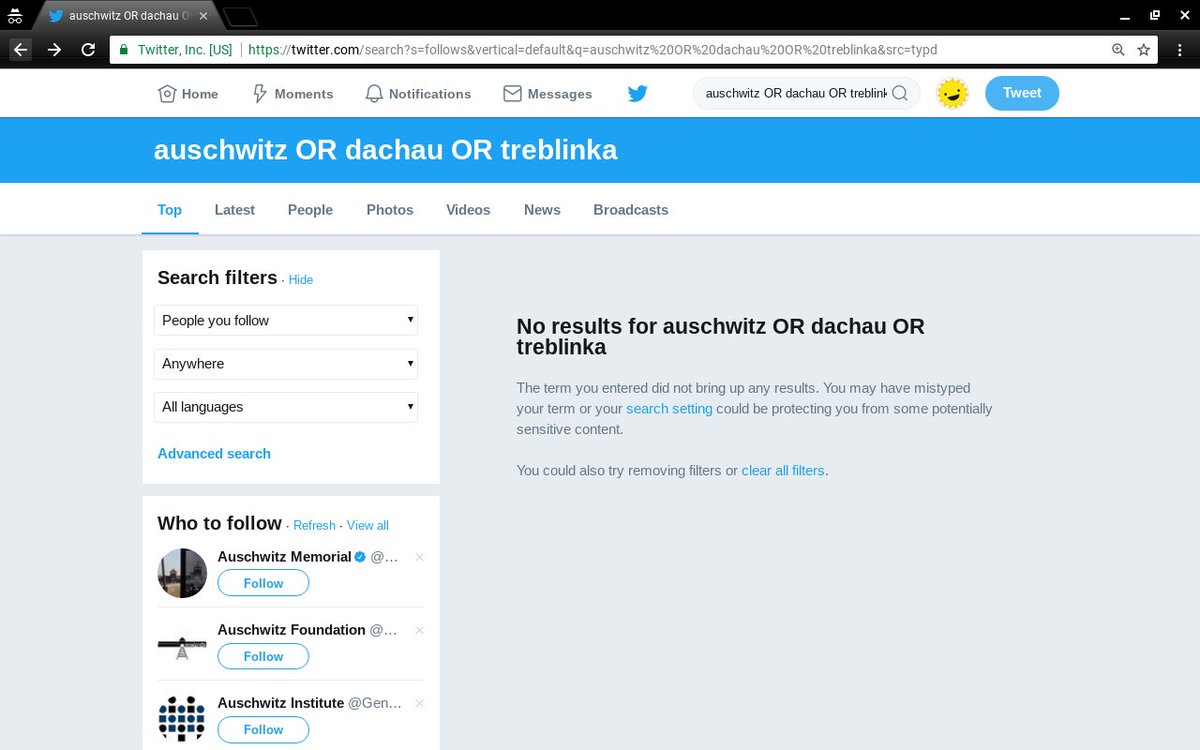Switch to the Photos tab
Viewport: 1200px width, 750px height.
pos(390,210)
